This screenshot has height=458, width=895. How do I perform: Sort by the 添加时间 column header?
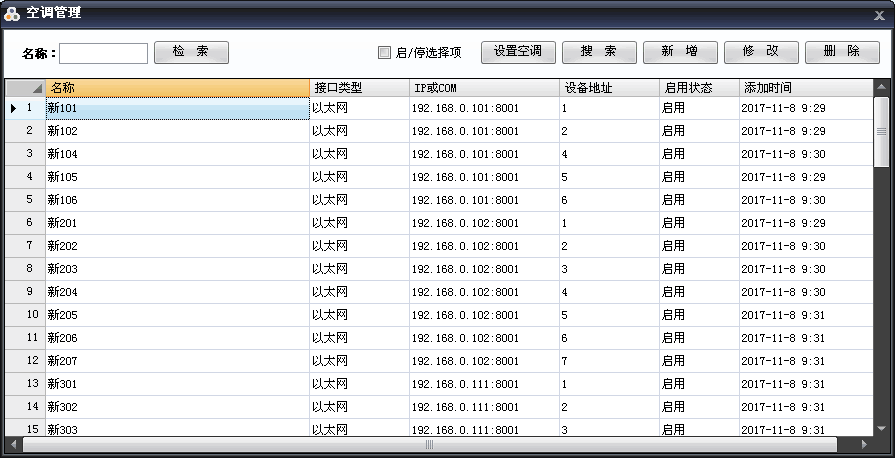coord(805,88)
